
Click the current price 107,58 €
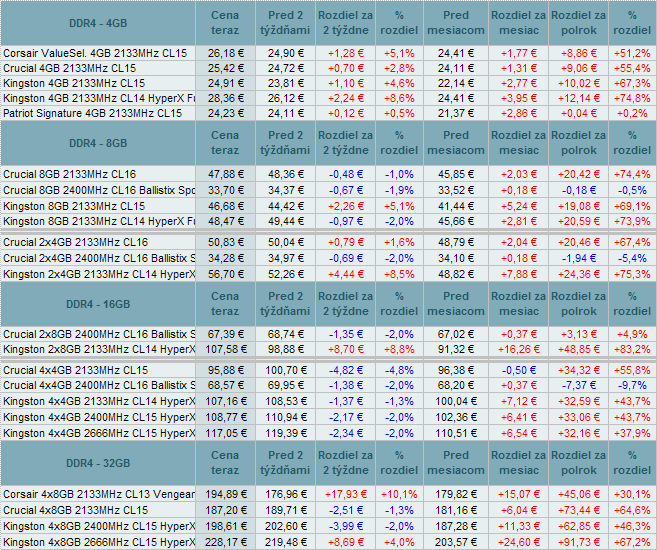(x=226, y=349)
